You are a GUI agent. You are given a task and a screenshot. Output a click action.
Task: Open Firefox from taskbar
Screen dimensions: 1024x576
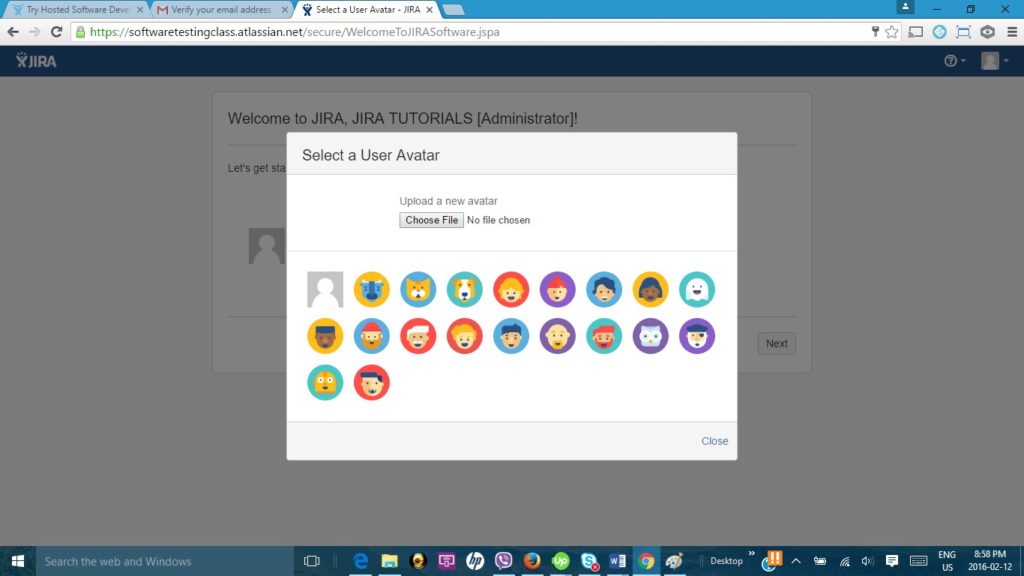coord(532,561)
